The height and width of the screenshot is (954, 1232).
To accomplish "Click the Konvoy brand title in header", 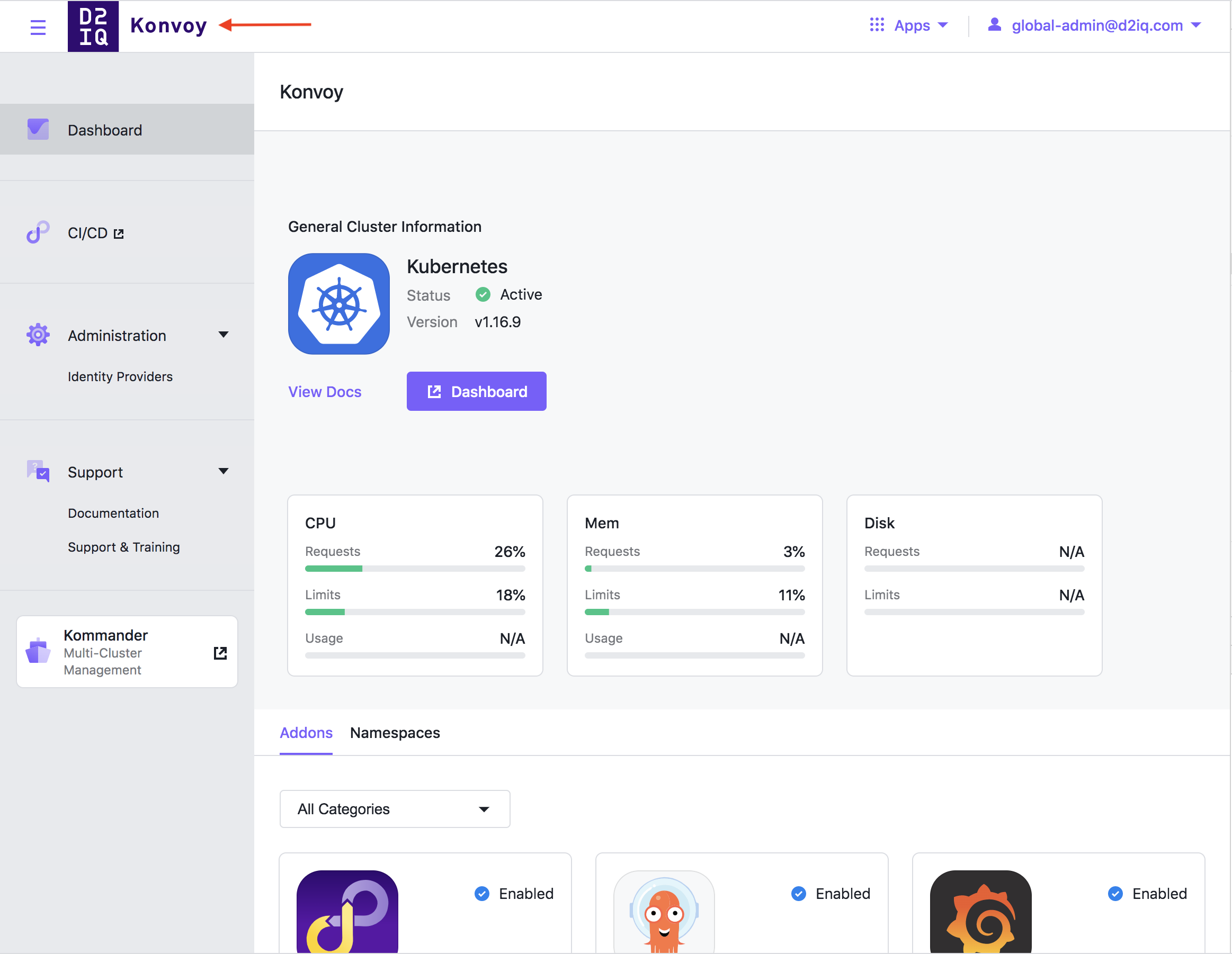I will (168, 25).
